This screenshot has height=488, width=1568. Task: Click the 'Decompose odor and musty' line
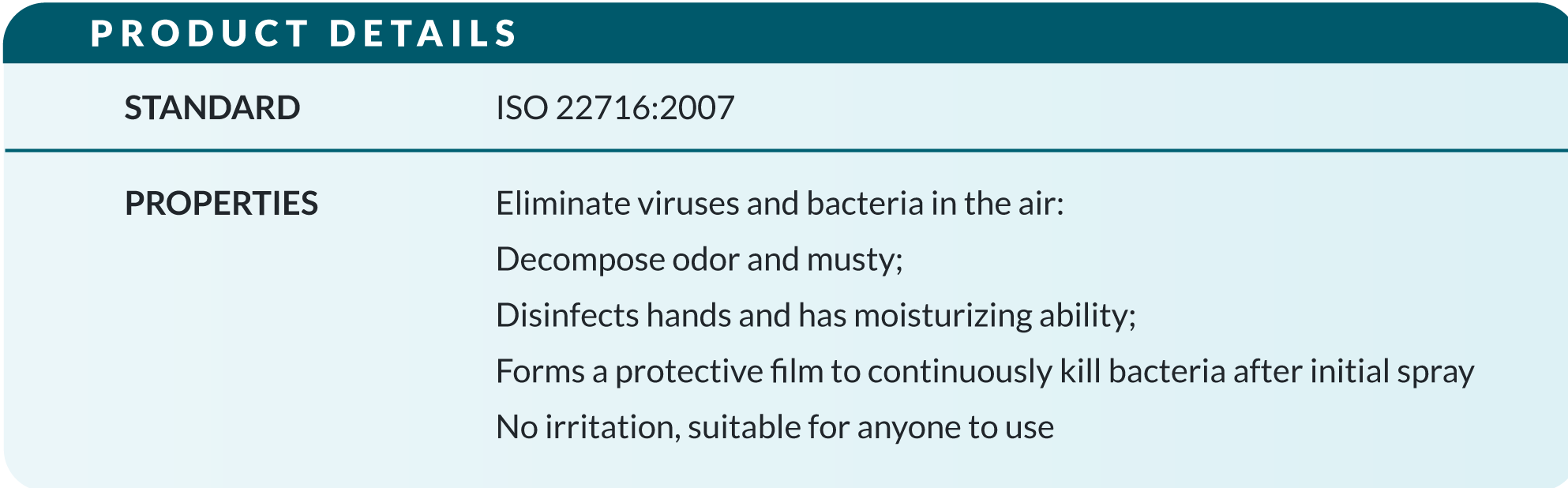pos(700,260)
